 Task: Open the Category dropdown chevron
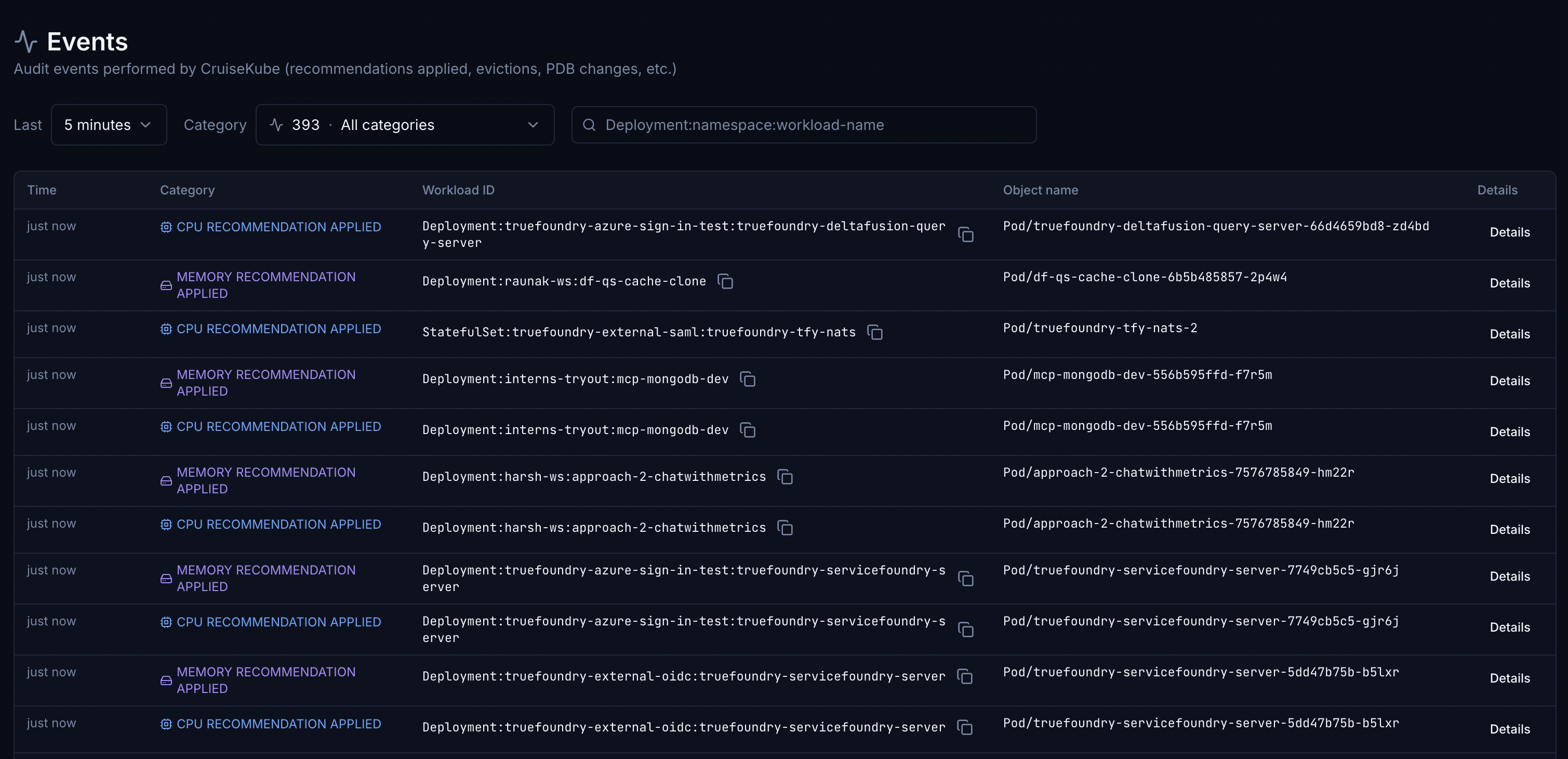(x=533, y=125)
